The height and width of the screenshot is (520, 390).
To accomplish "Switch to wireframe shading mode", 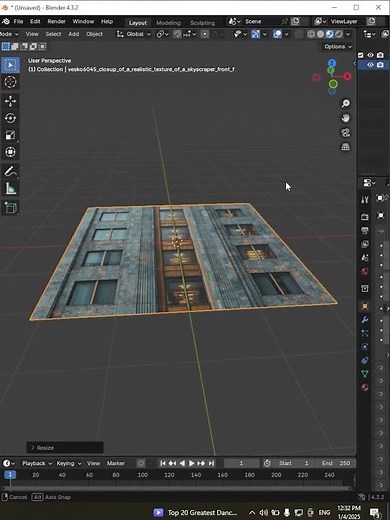I will [x=311, y=34].
